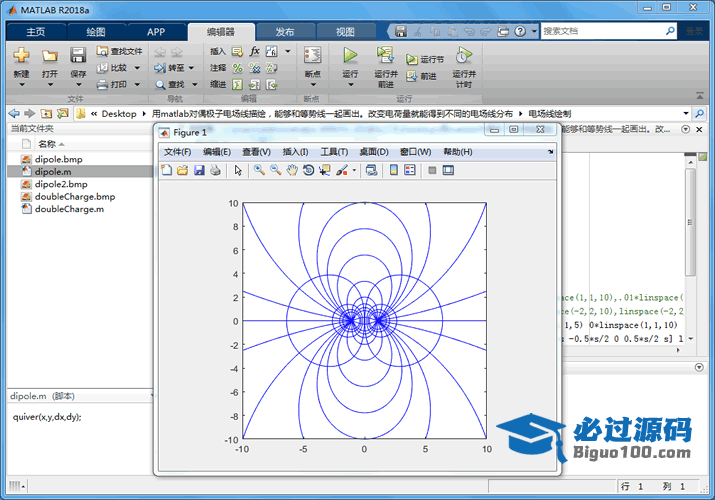Click the Run and Advance (运行并前进) icon
The width and height of the screenshot is (715, 500).
point(385,55)
